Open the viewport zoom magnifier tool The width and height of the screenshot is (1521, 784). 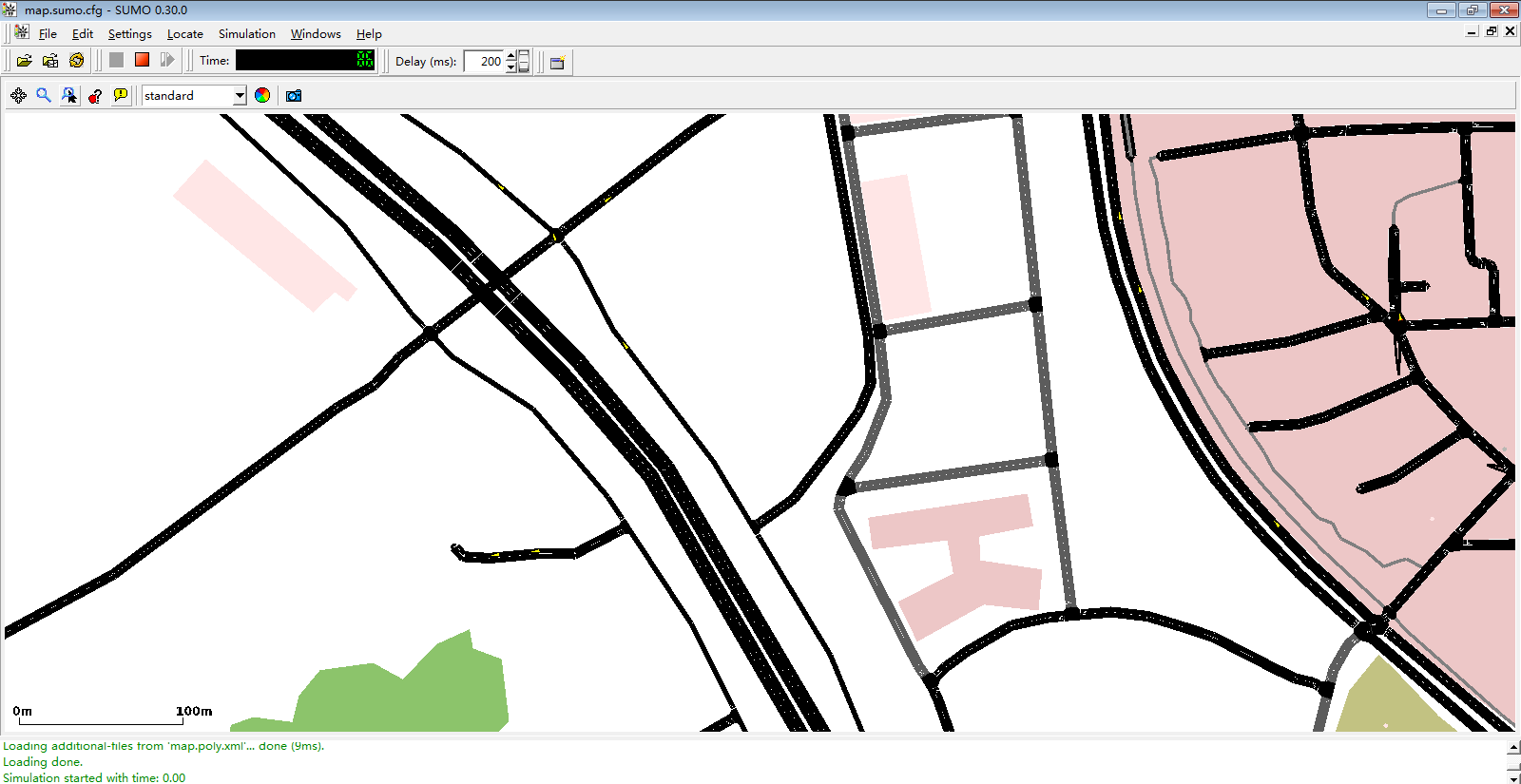click(44, 95)
